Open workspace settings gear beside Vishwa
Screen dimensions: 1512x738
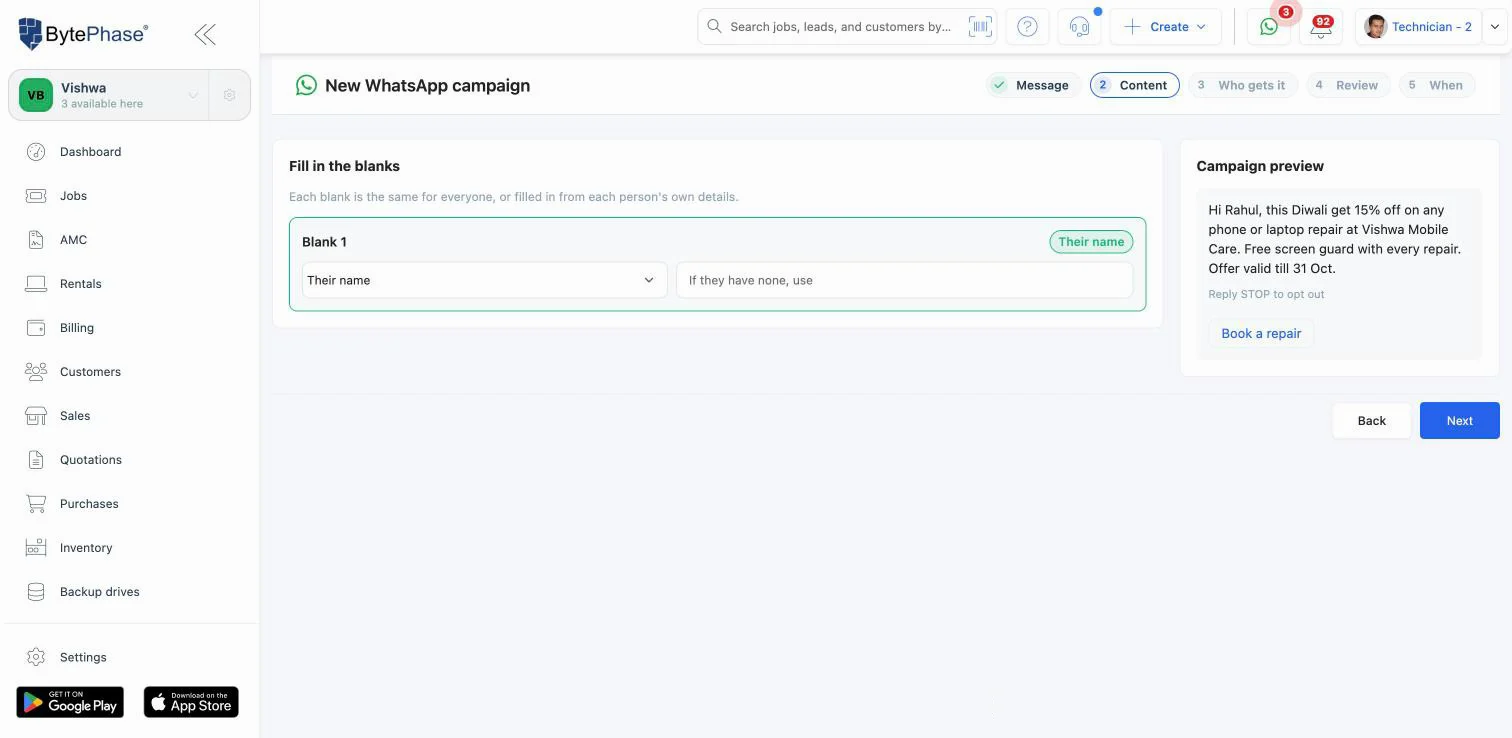click(x=229, y=95)
